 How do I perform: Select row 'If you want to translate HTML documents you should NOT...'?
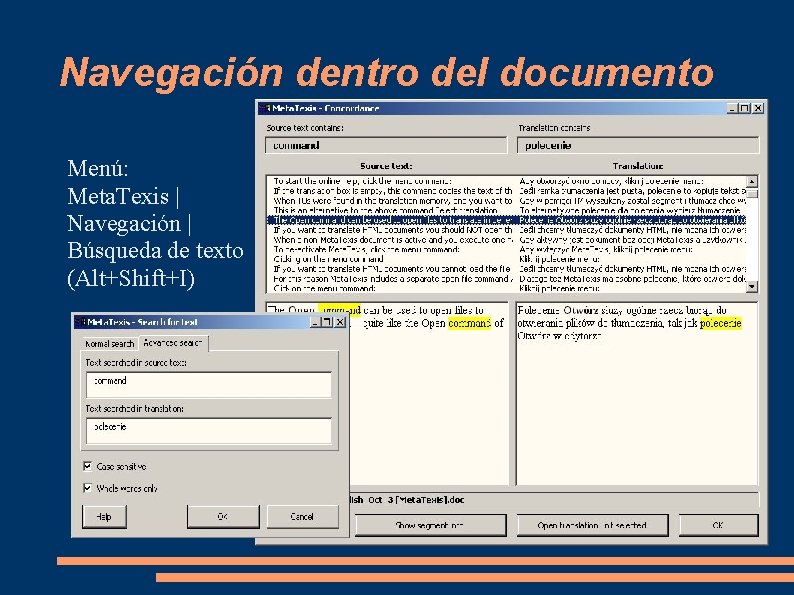[506, 230]
